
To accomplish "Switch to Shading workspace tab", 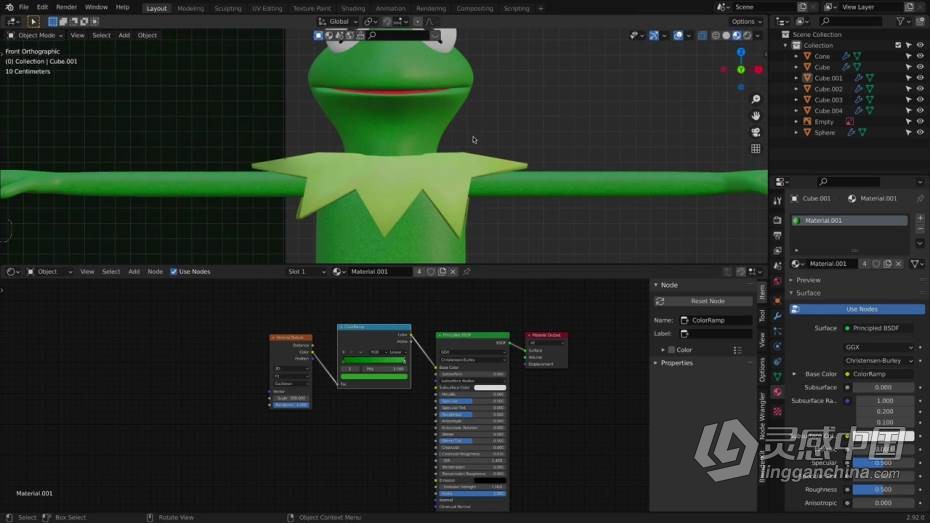I will 353,8.
